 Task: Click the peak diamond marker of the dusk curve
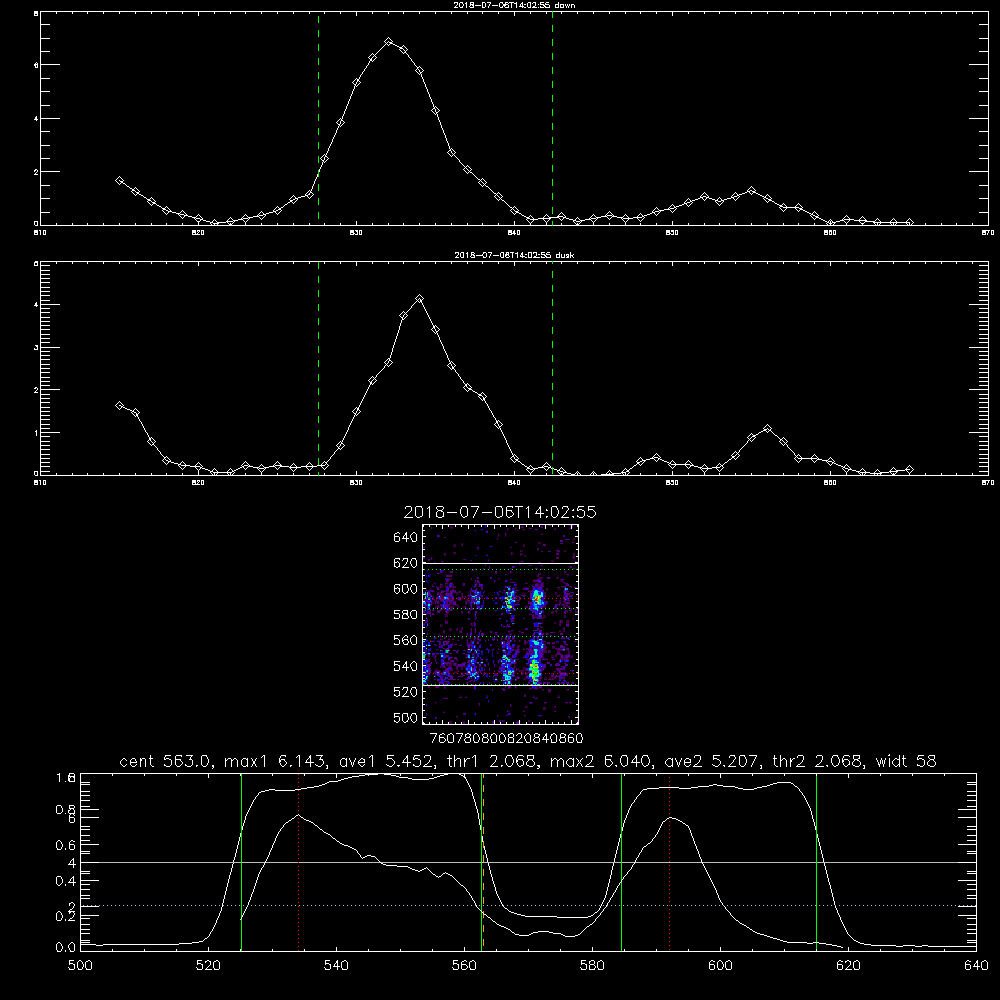tap(419, 298)
